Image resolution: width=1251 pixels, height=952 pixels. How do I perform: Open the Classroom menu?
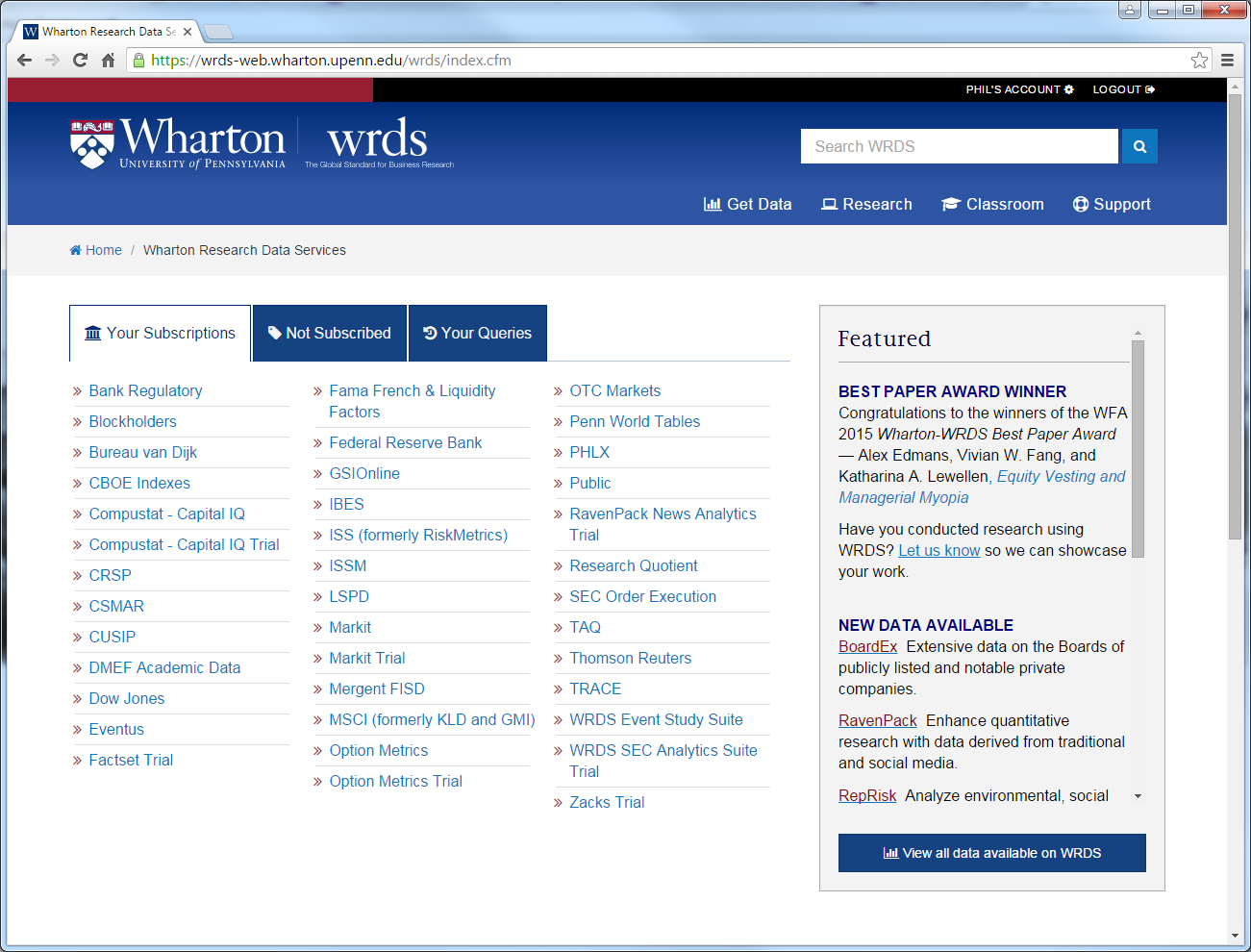coord(992,204)
